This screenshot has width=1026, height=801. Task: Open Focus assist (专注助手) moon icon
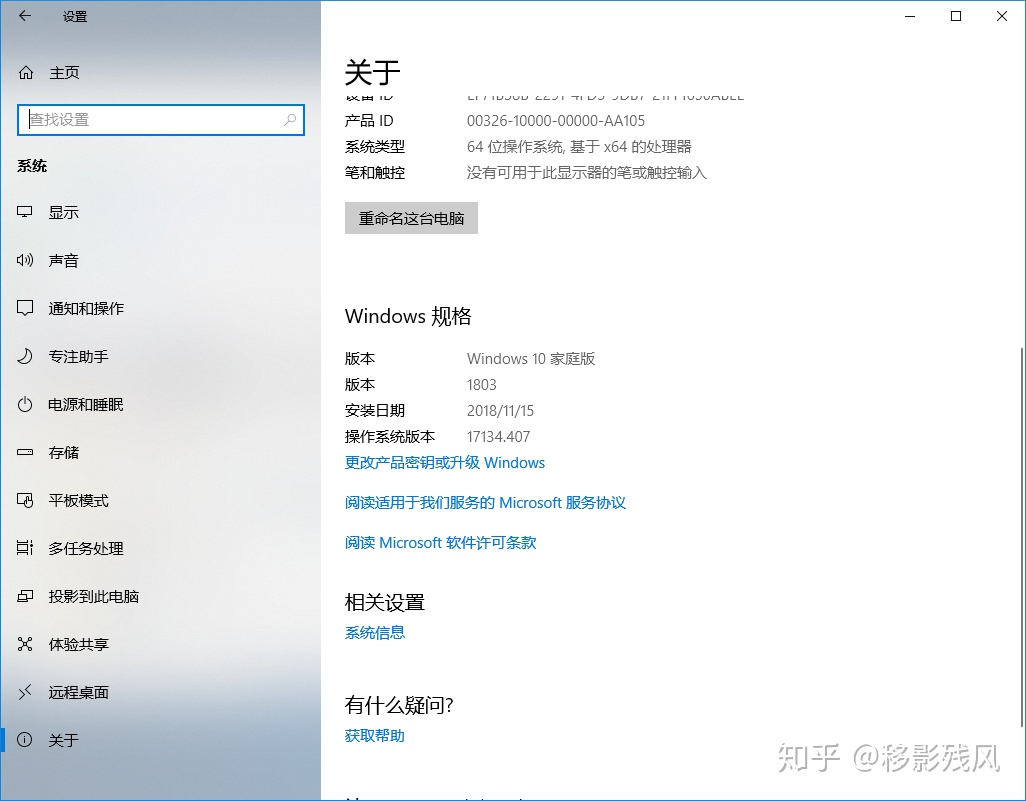tap(25, 356)
